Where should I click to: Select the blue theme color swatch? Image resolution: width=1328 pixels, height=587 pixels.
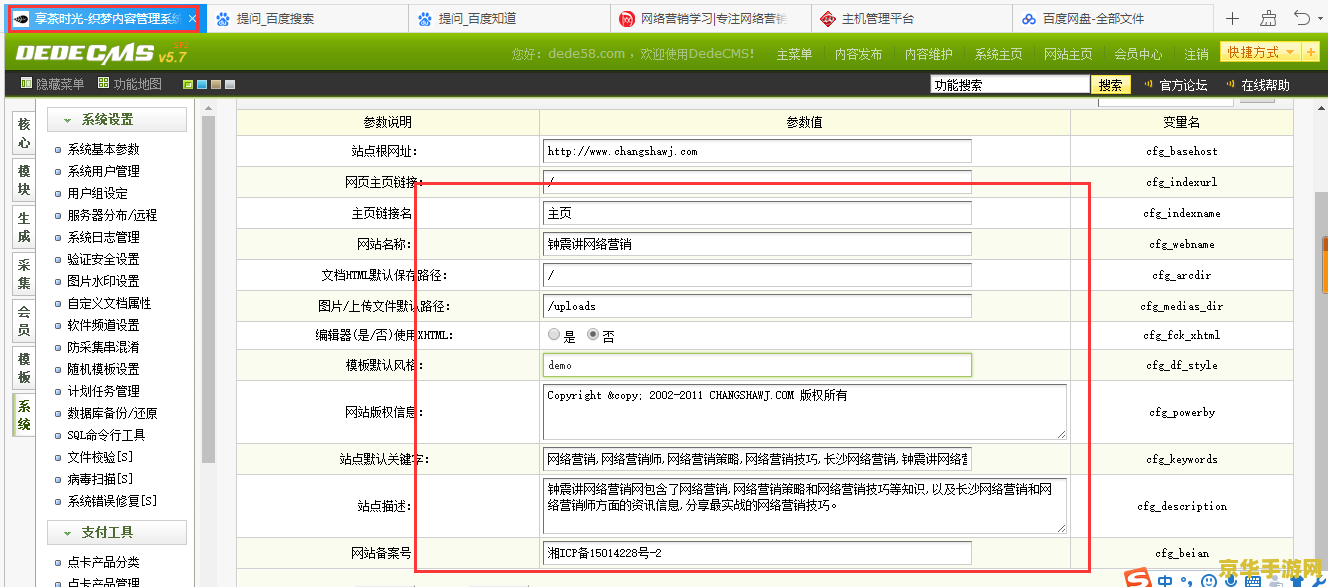click(202, 85)
